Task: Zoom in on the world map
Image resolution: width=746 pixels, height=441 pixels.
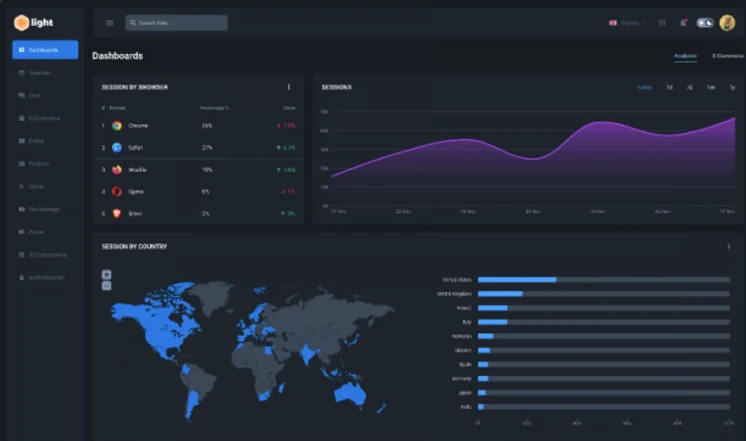Action: (x=107, y=274)
